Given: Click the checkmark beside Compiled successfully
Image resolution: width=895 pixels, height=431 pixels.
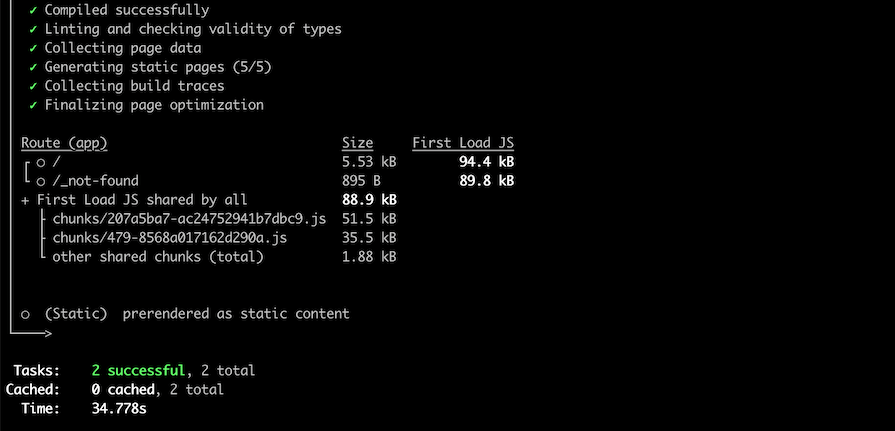Looking at the screenshot, I should click(x=33, y=10).
